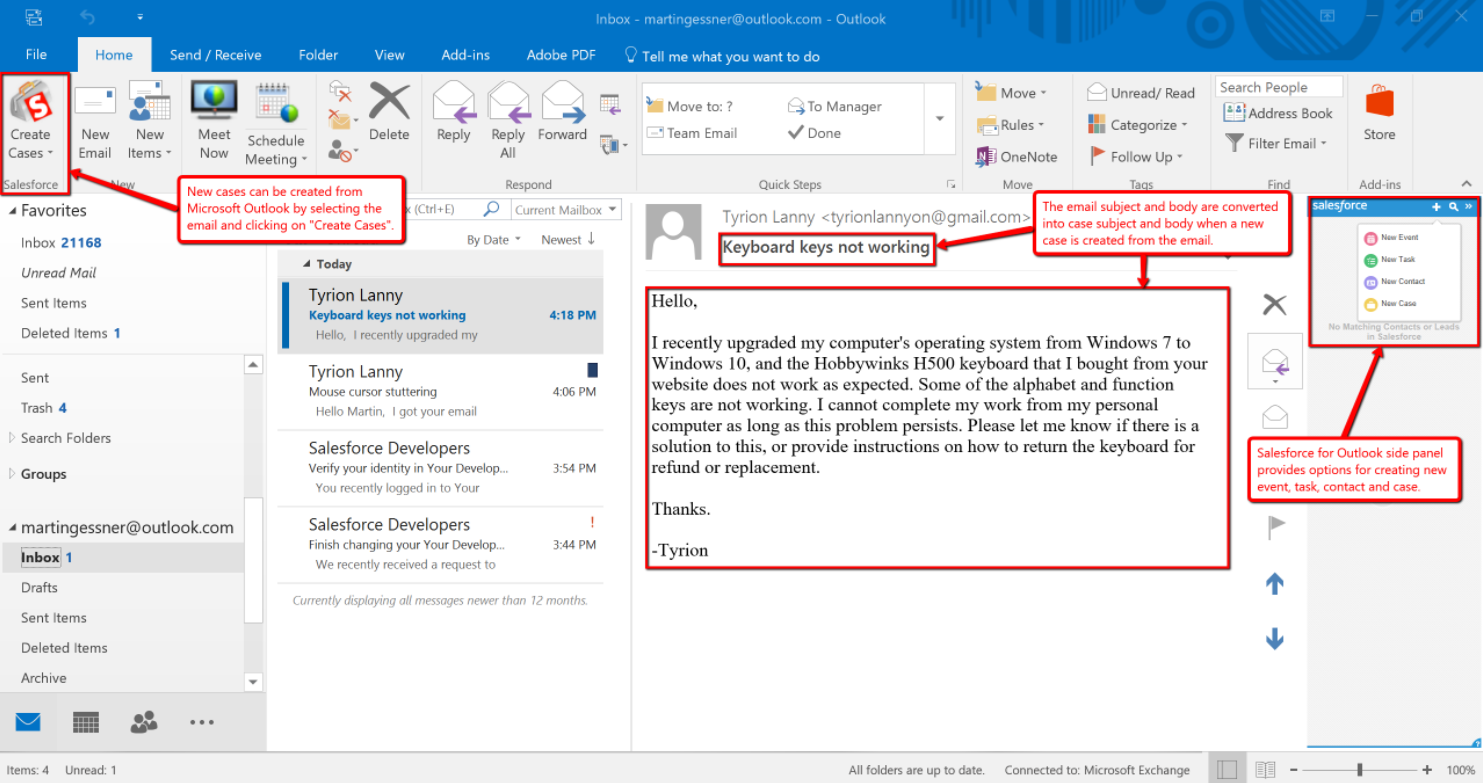Select the 'Move to: ?' quick step
This screenshot has width=1483, height=783.
click(x=690, y=106)
